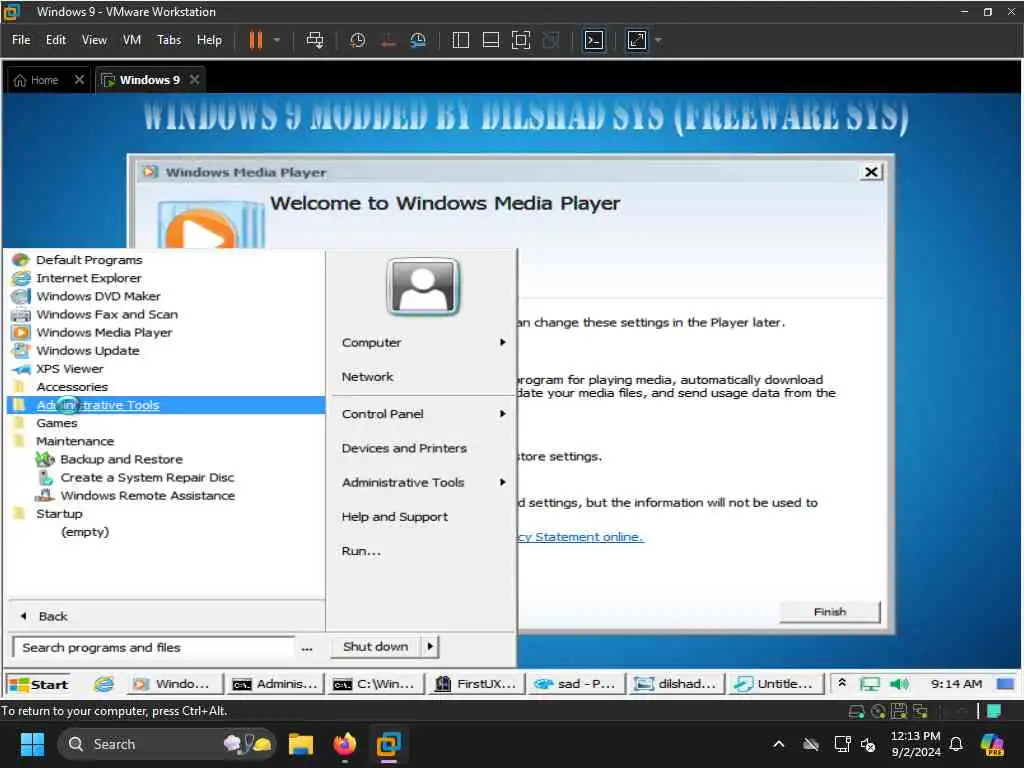Viewport: 1024px width, 768px height.
Task: Expand the Control Panel submenu arrow
Action: [x=502, y=413]
